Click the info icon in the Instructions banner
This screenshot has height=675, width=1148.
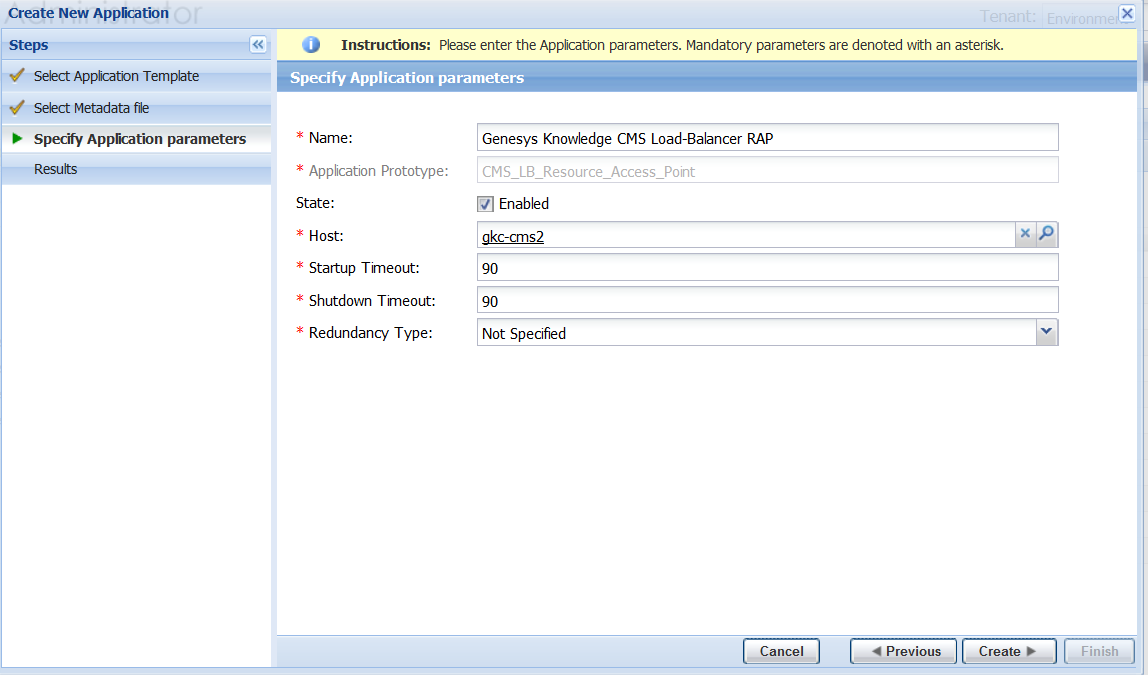coord(311,45)
